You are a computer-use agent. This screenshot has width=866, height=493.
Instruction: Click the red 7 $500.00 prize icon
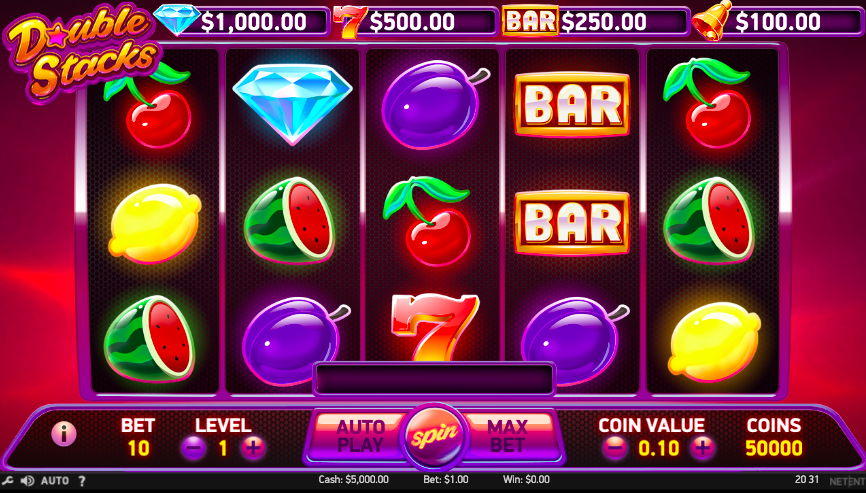pyautogui.click(x=350, y=23)
